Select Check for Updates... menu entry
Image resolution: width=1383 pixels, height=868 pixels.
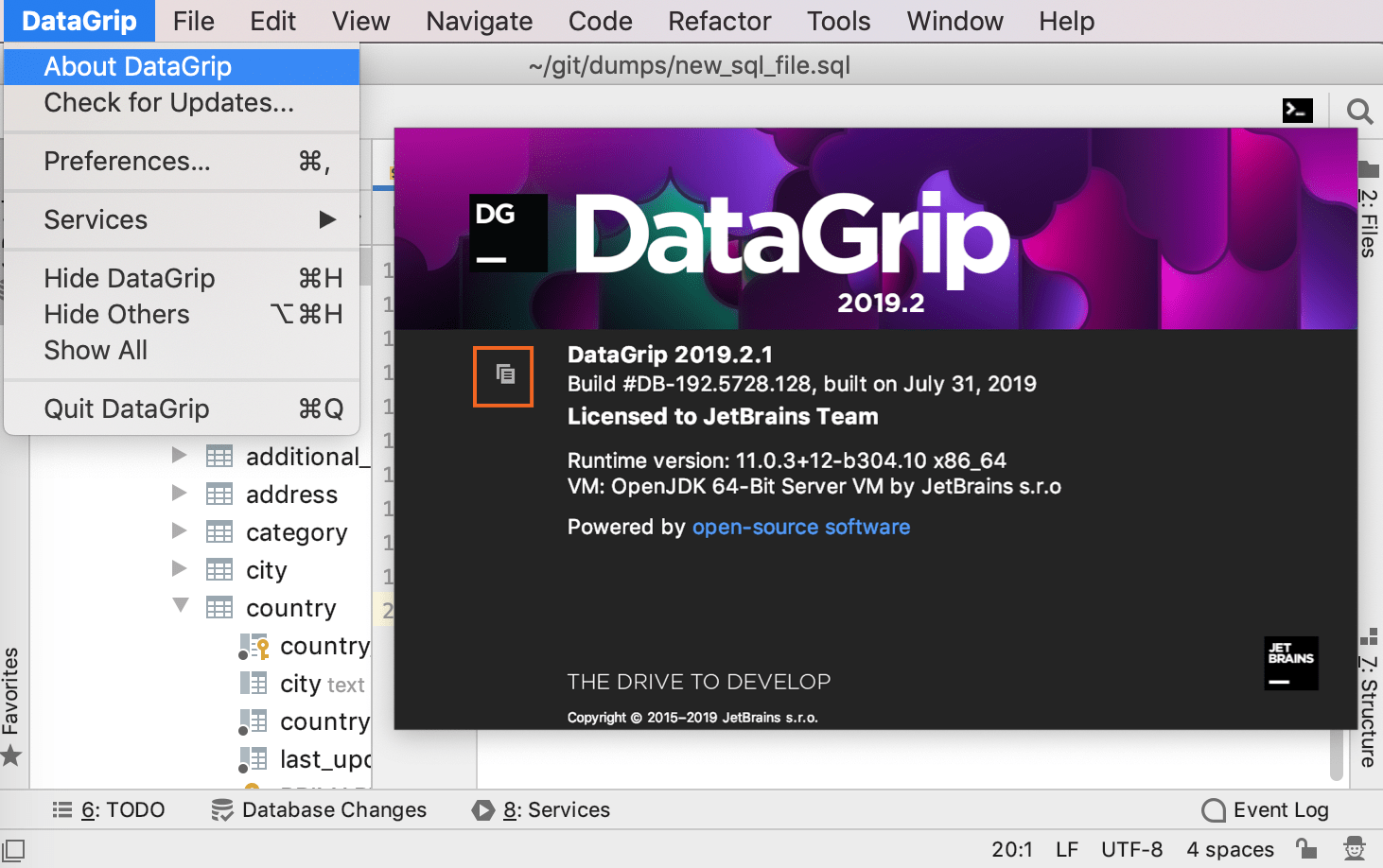point(182,102)
